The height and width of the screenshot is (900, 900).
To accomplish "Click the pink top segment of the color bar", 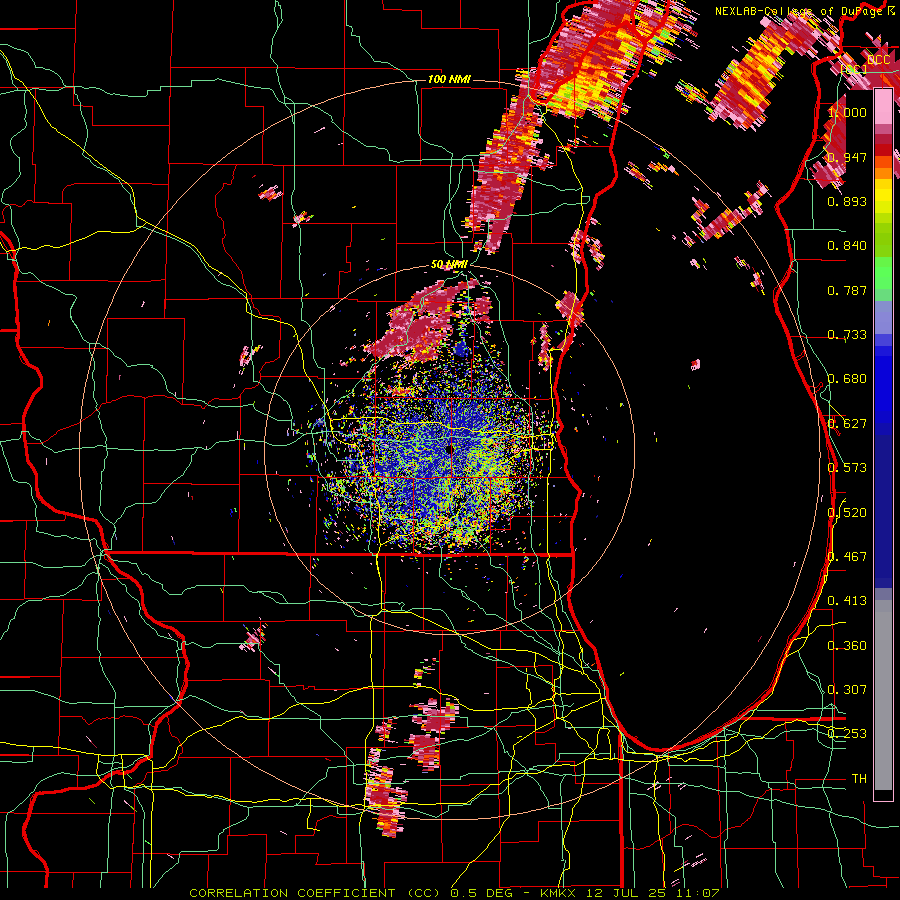I will (883, 107).
